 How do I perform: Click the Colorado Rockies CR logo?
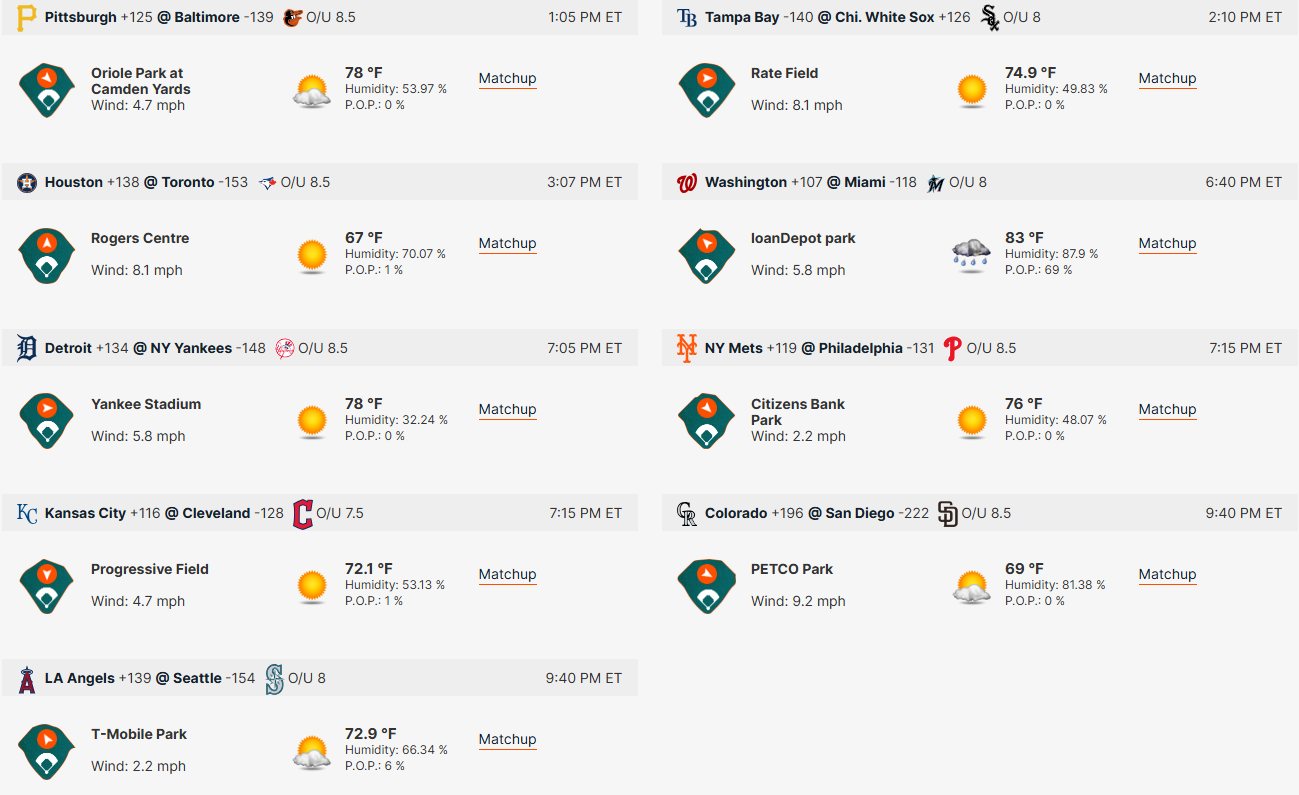coord(687,513)
